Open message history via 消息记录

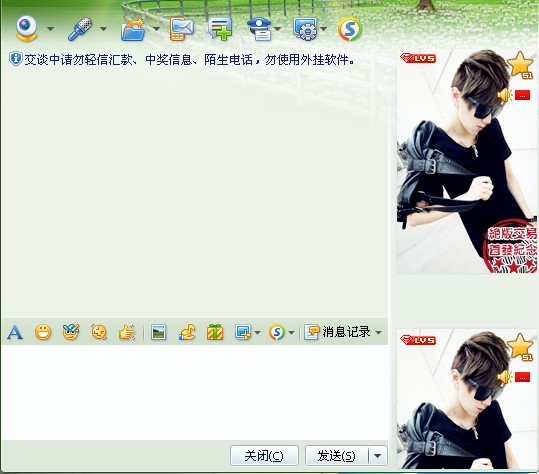click(x=338, y=332)
